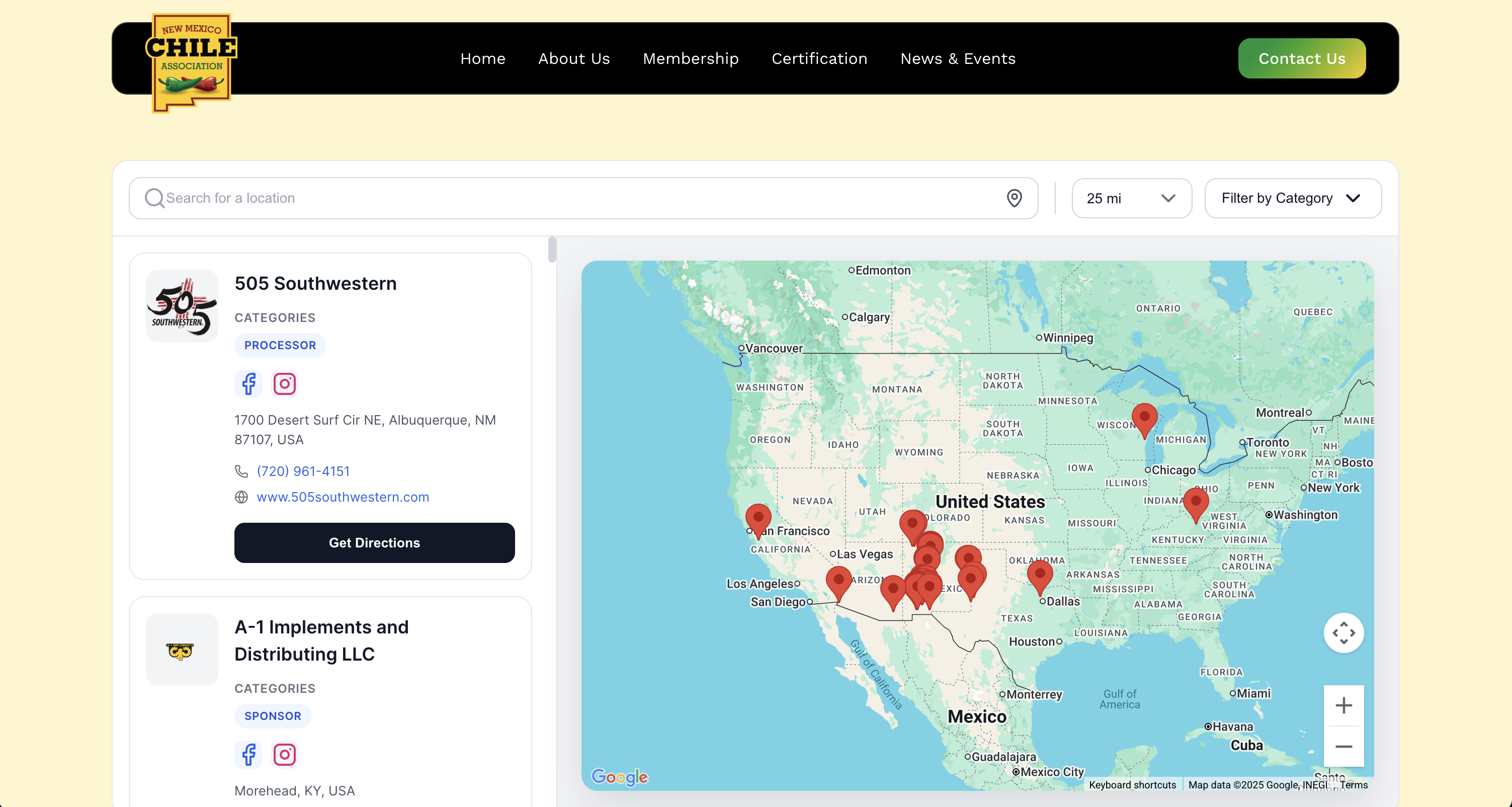This screenshot has height=807, width=1512.
Task: Click the map zoom in plus button
Action: coord(1343,705)
